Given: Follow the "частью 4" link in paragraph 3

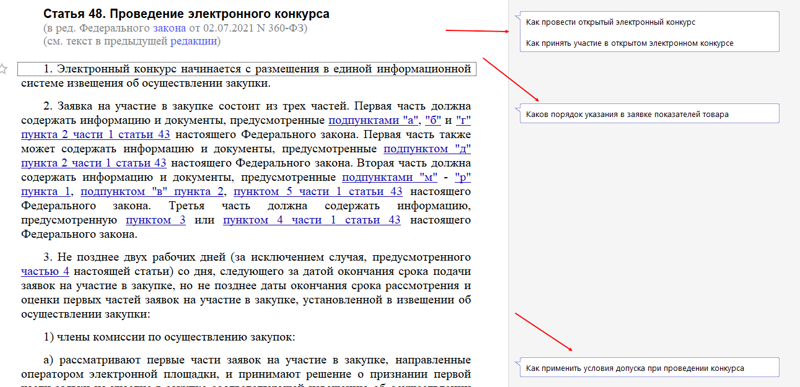Looking at the screenshot, I should [x=45, y=271].
